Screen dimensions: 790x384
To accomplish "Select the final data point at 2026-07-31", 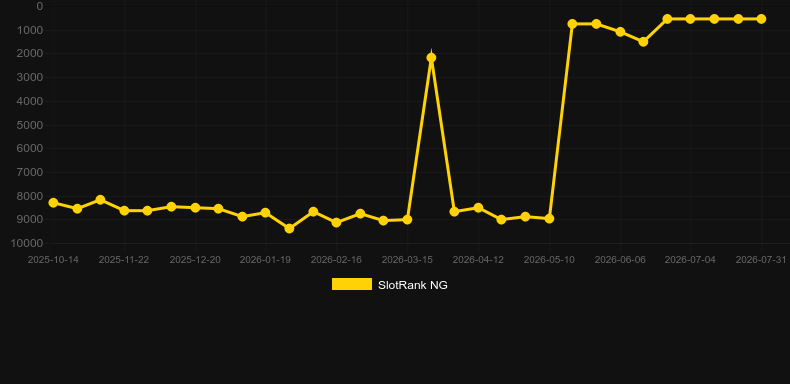I will (761, 19).
